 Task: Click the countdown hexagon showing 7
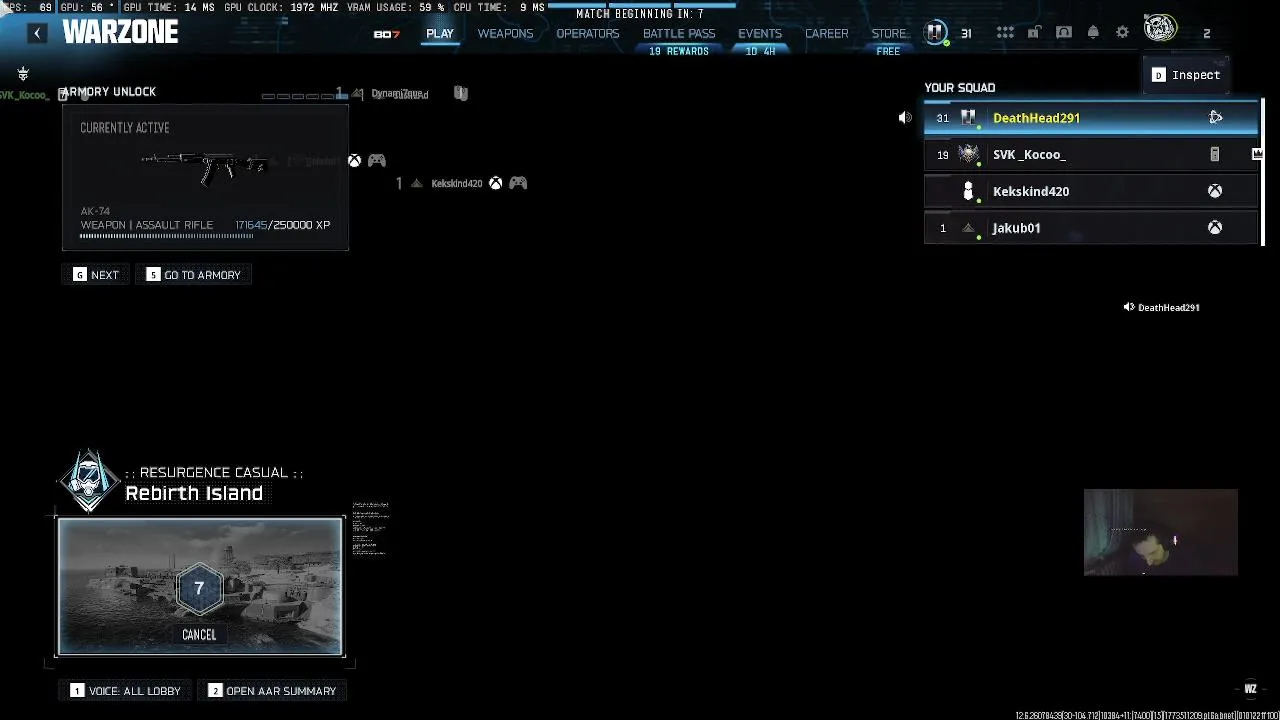[x=199, y=588]
